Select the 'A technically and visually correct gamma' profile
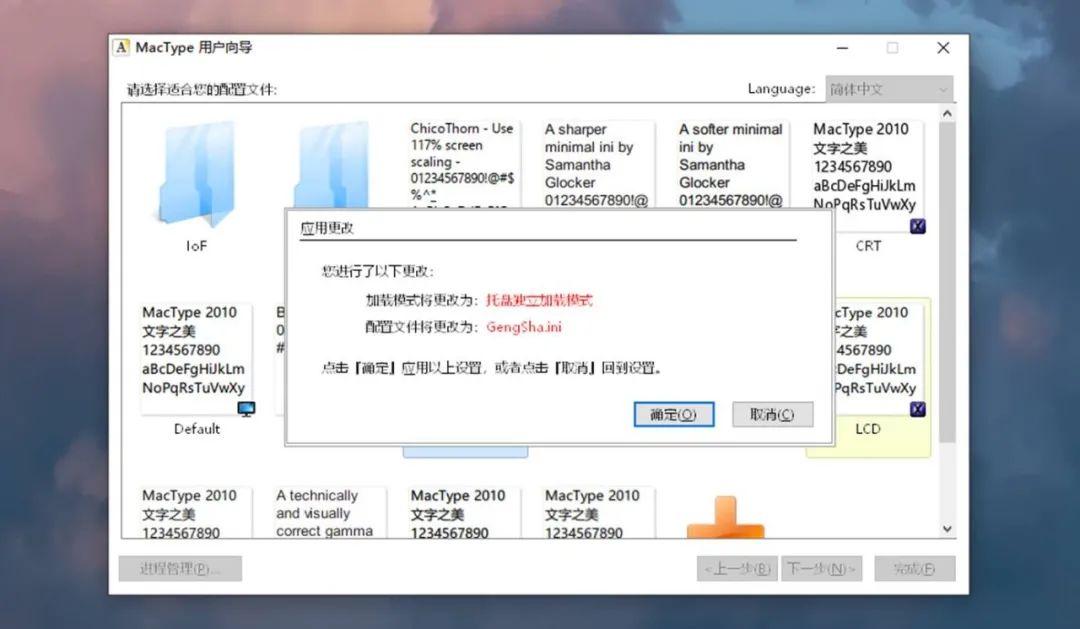This screenshot has height=629, width=1080. 327,512
